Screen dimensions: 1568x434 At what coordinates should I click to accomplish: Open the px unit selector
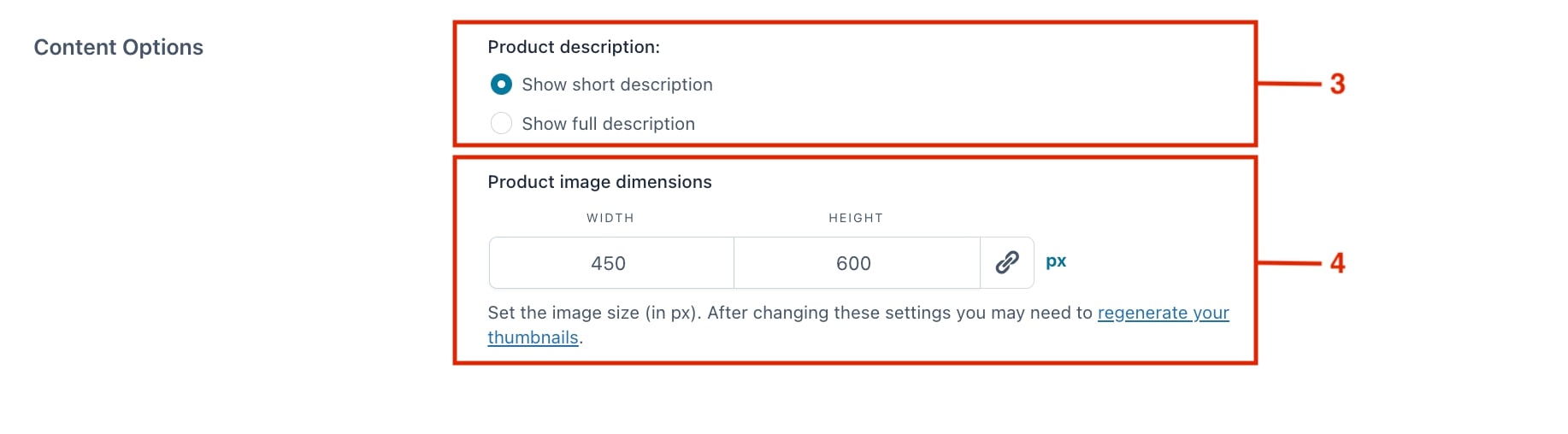point(1056,261)
